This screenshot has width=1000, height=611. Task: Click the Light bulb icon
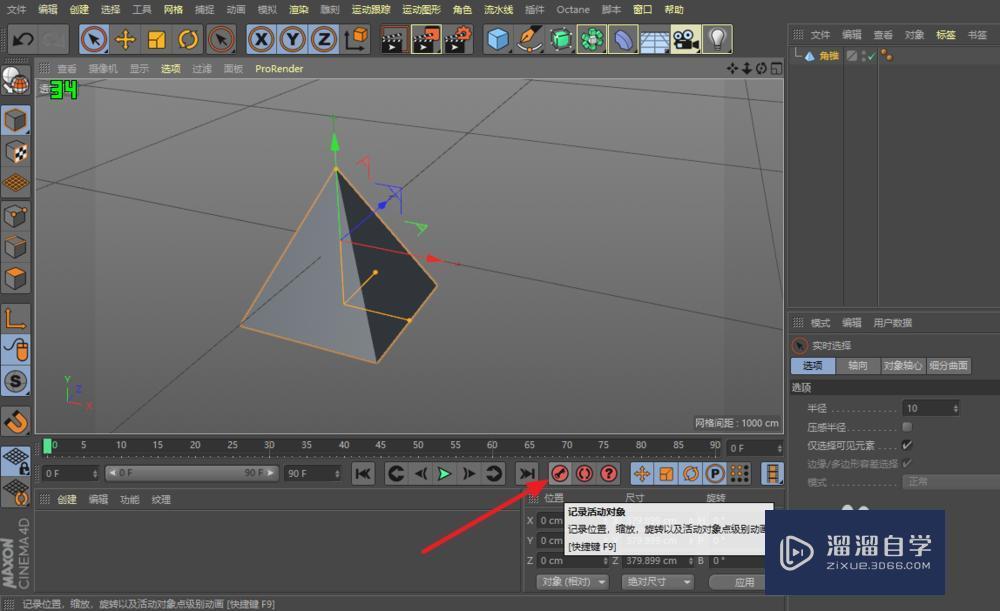pos(717,40)
